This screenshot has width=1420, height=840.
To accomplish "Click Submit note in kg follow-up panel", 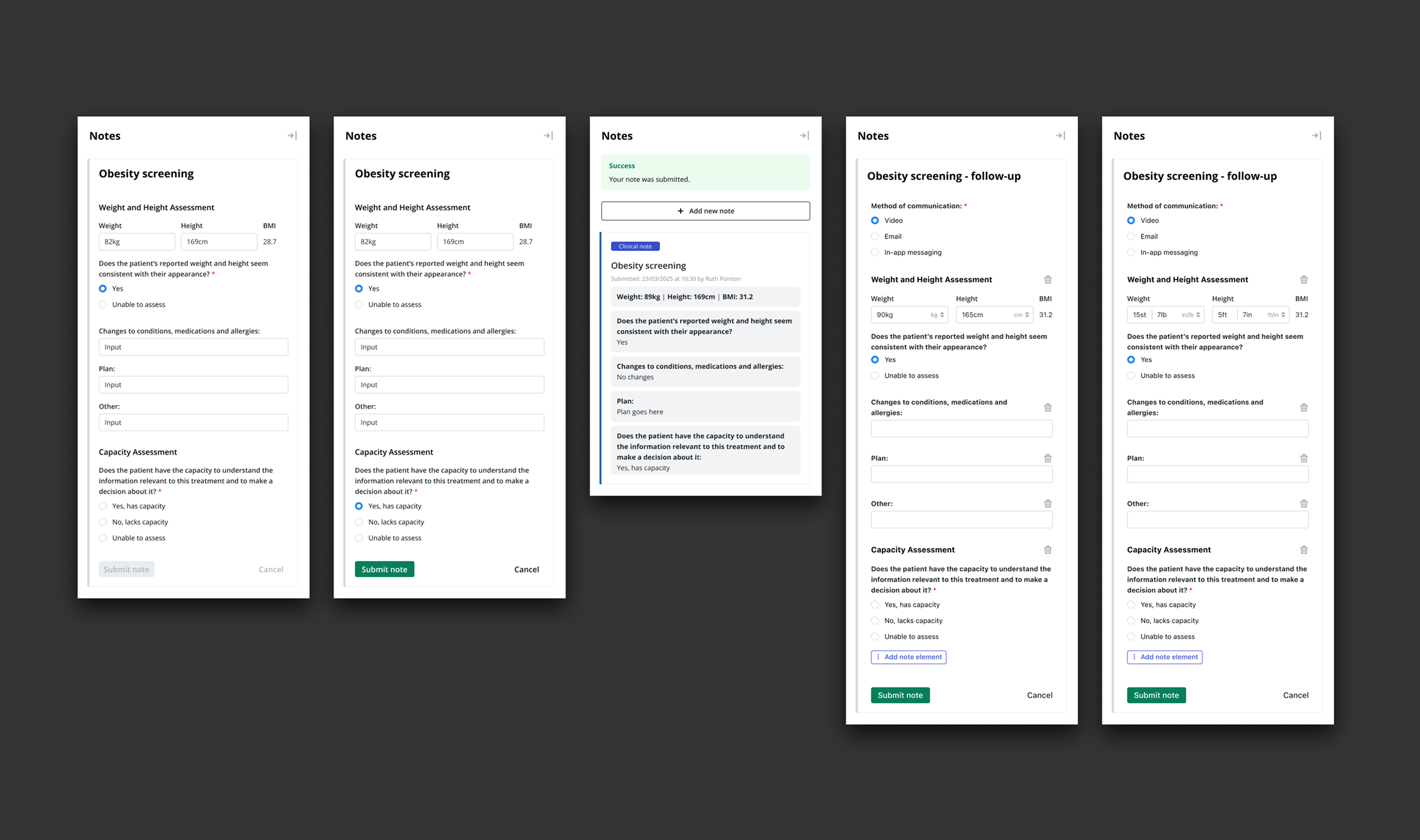I will coord(900,695).
